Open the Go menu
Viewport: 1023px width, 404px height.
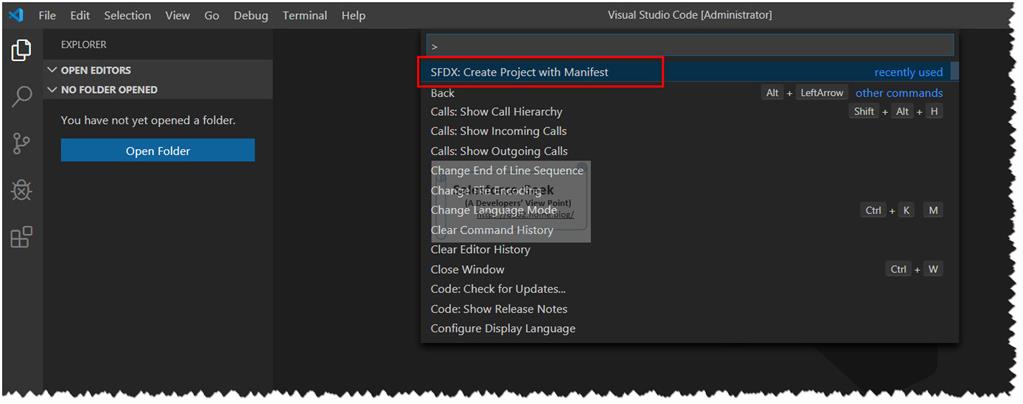click(211, 15)
